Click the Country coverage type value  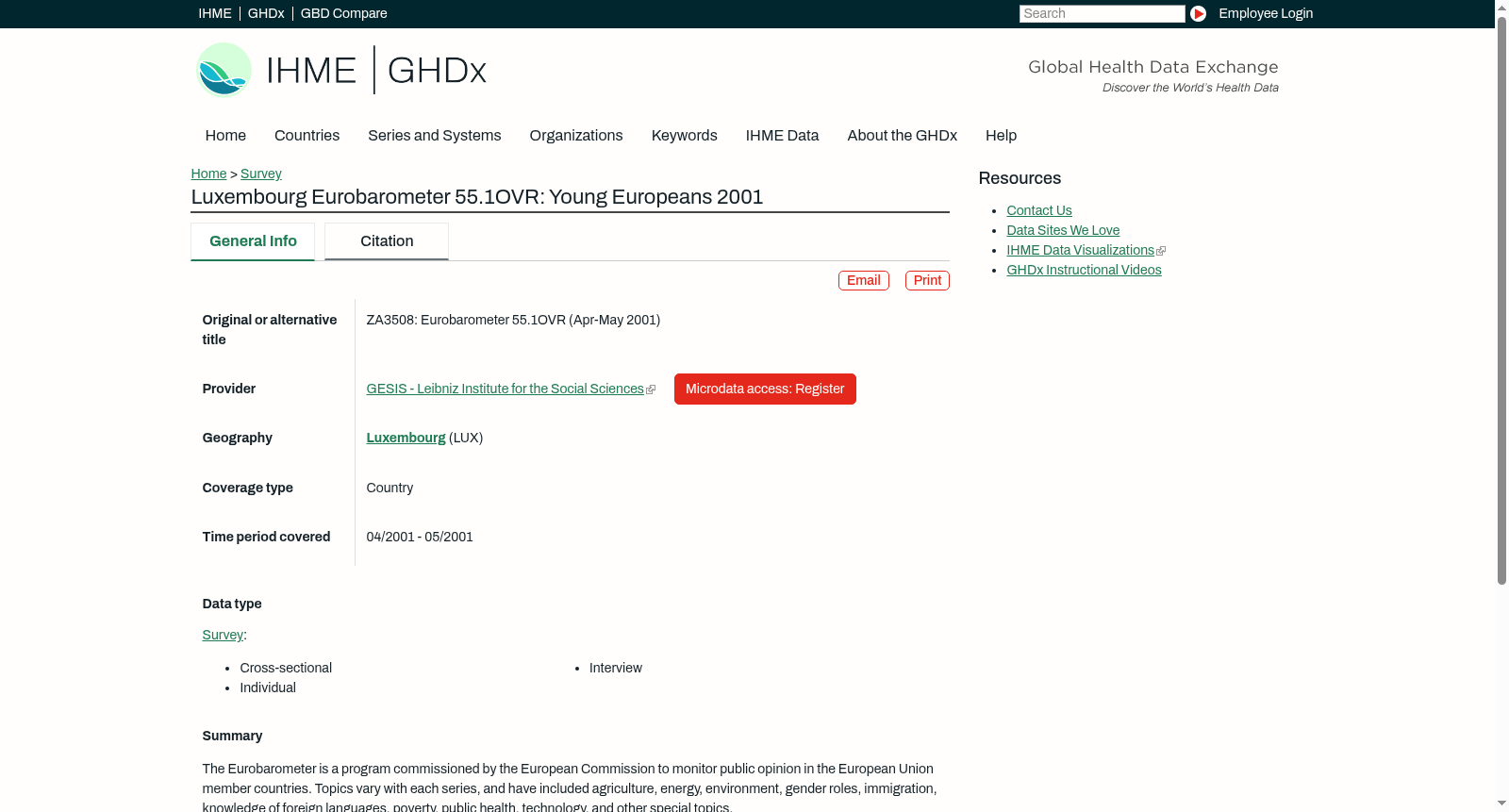coord(390,488)
